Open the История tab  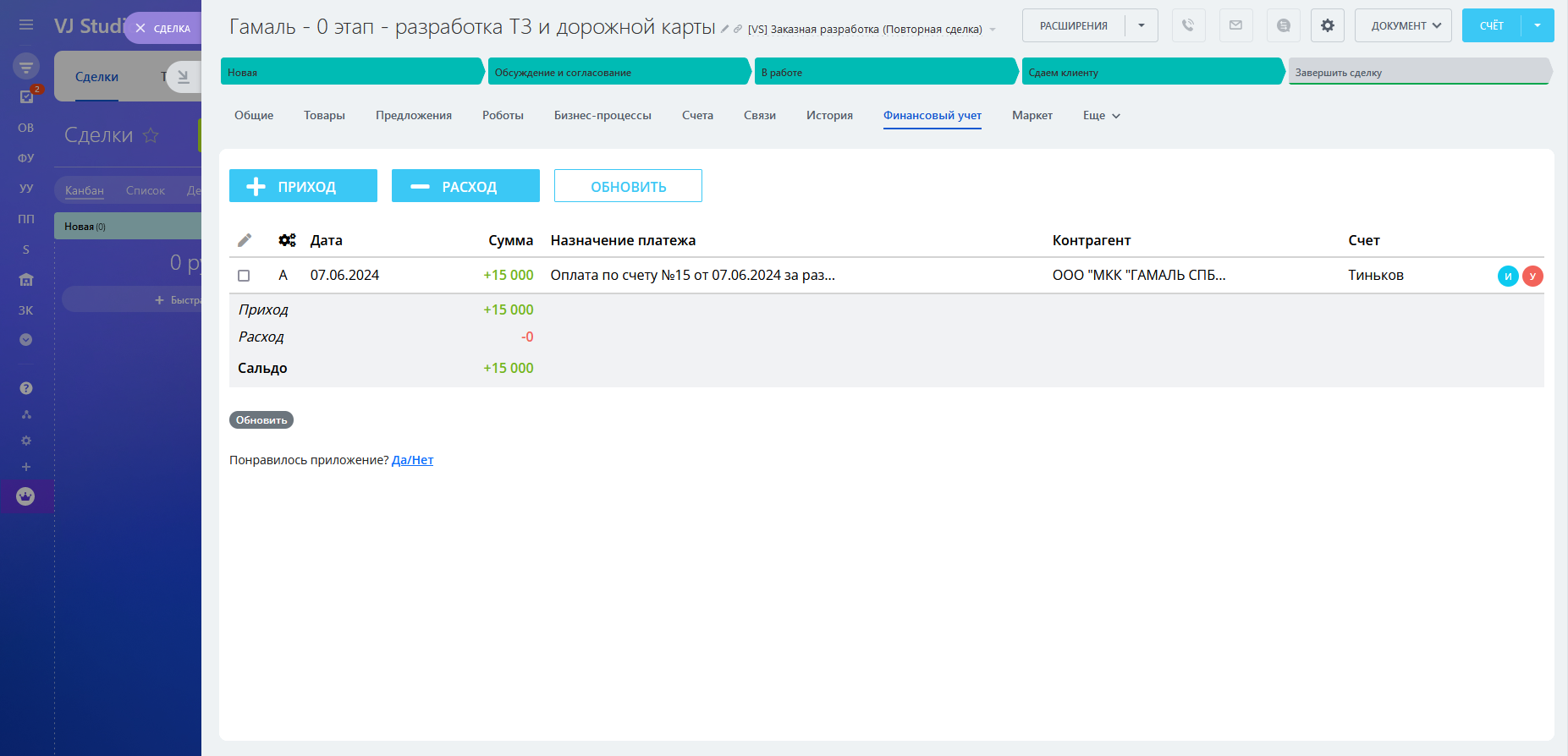[828, 116]
